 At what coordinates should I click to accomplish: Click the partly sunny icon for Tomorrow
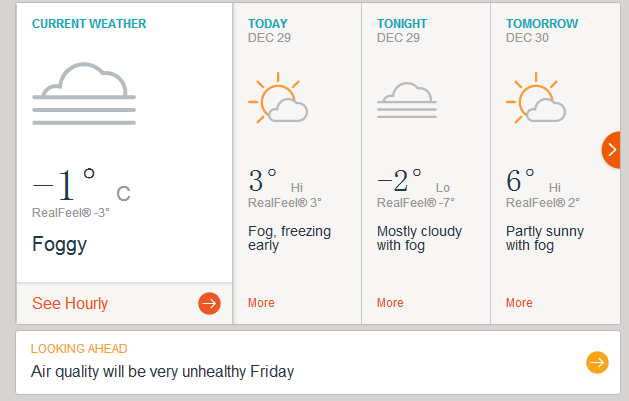point(536,97)
